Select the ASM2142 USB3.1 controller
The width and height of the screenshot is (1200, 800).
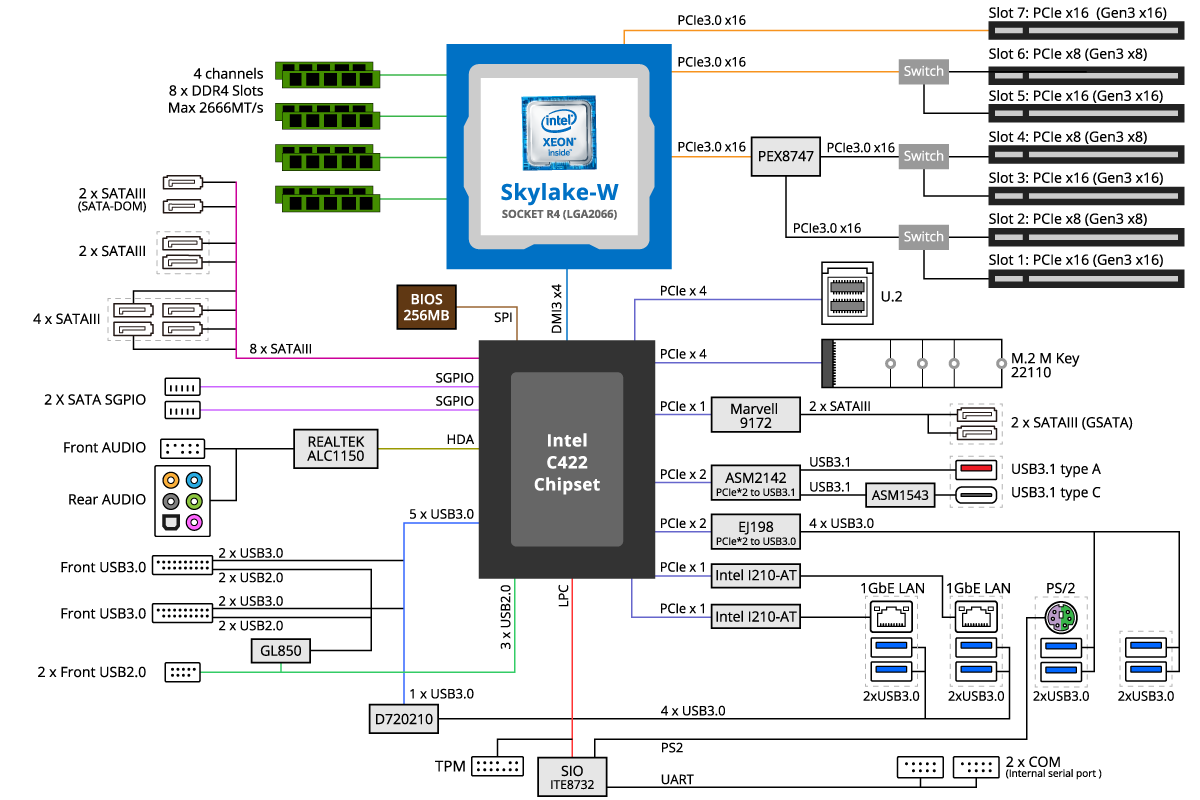click(755, 480)
